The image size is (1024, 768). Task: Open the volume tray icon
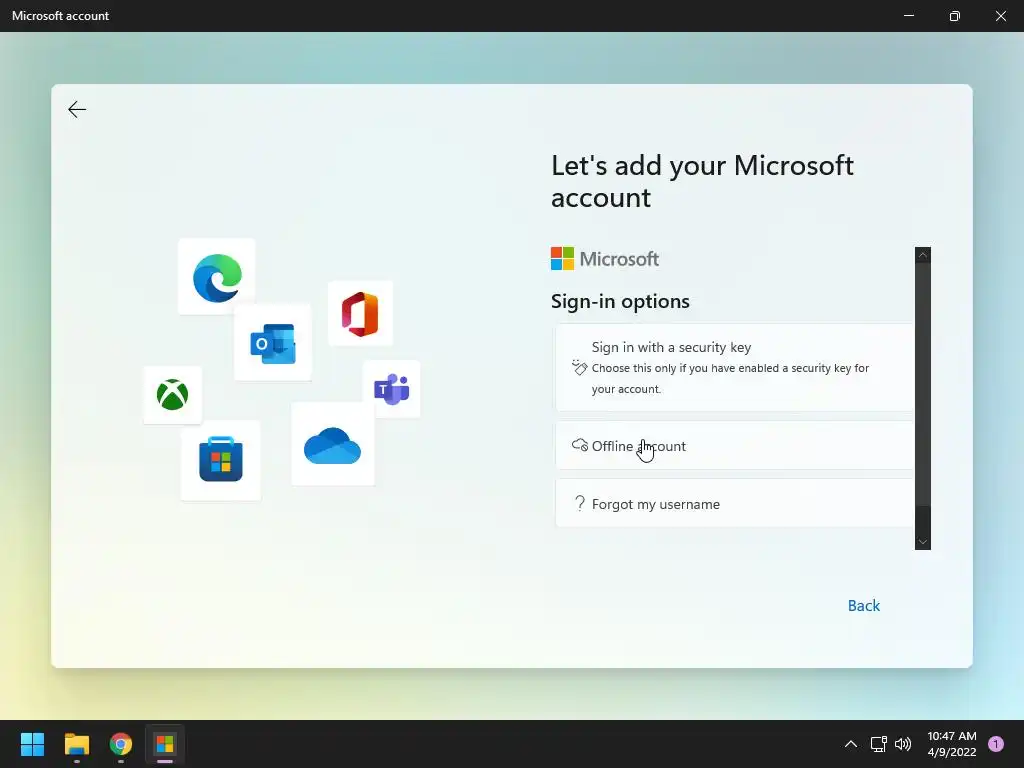903,744
